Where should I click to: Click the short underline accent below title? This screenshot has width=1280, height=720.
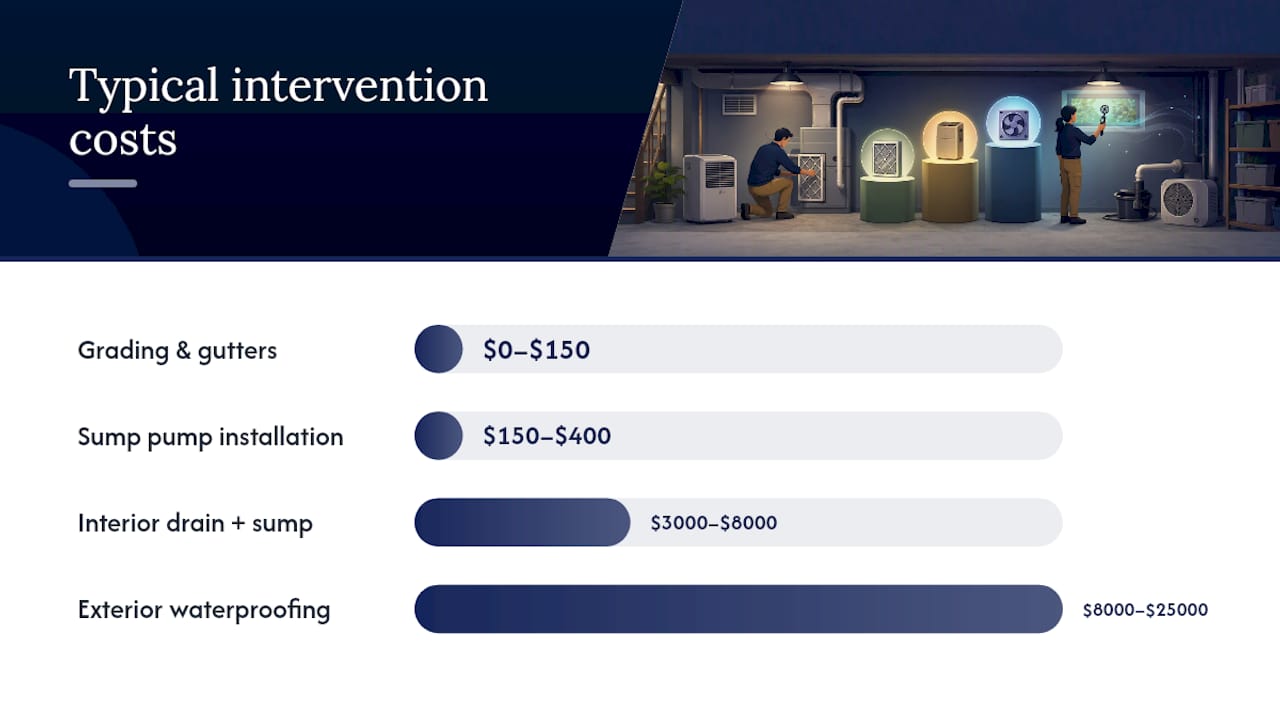(x=103, y=183)
